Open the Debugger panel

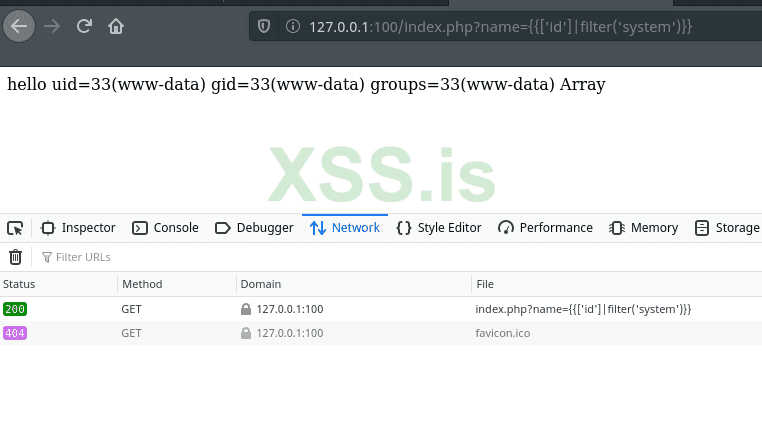tap(254, 228)
